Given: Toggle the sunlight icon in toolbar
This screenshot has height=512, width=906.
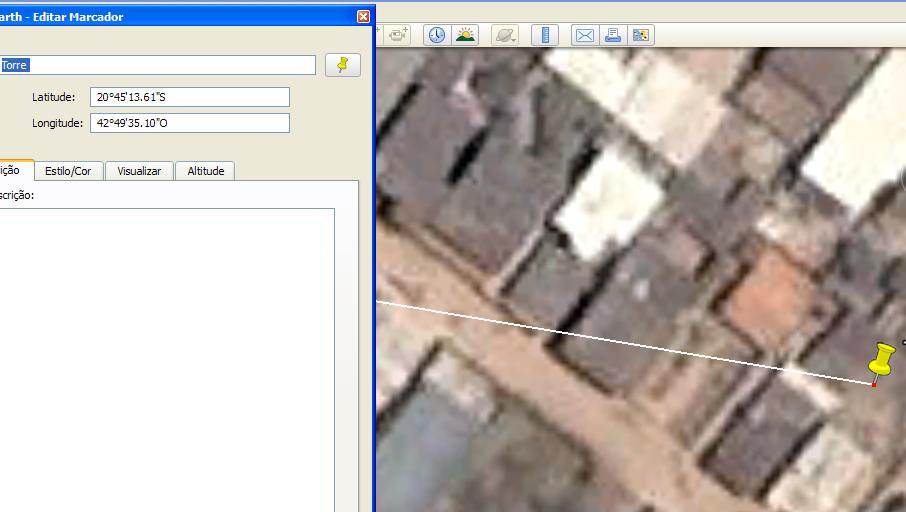Looking at the screenshot, I should [x=465, y=35].
